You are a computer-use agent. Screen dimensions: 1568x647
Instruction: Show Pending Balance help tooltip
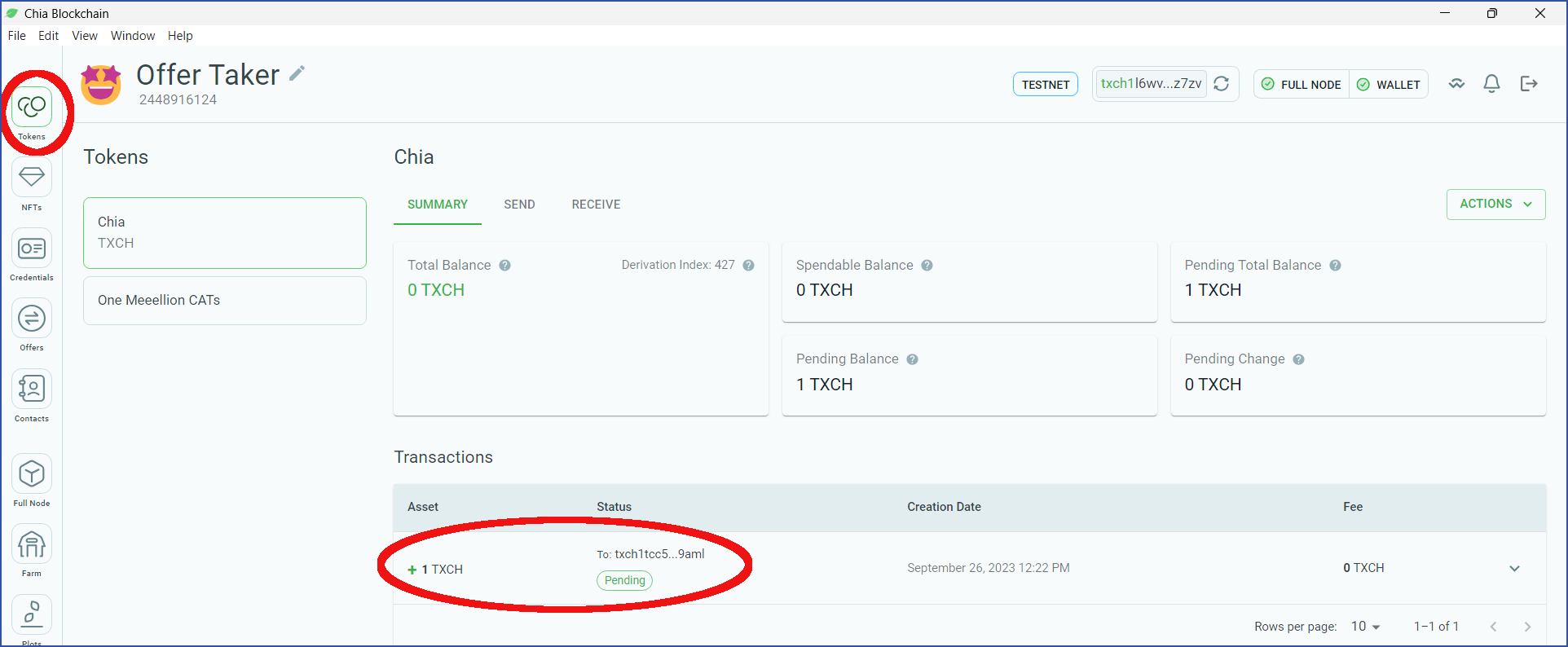point(913,359)
